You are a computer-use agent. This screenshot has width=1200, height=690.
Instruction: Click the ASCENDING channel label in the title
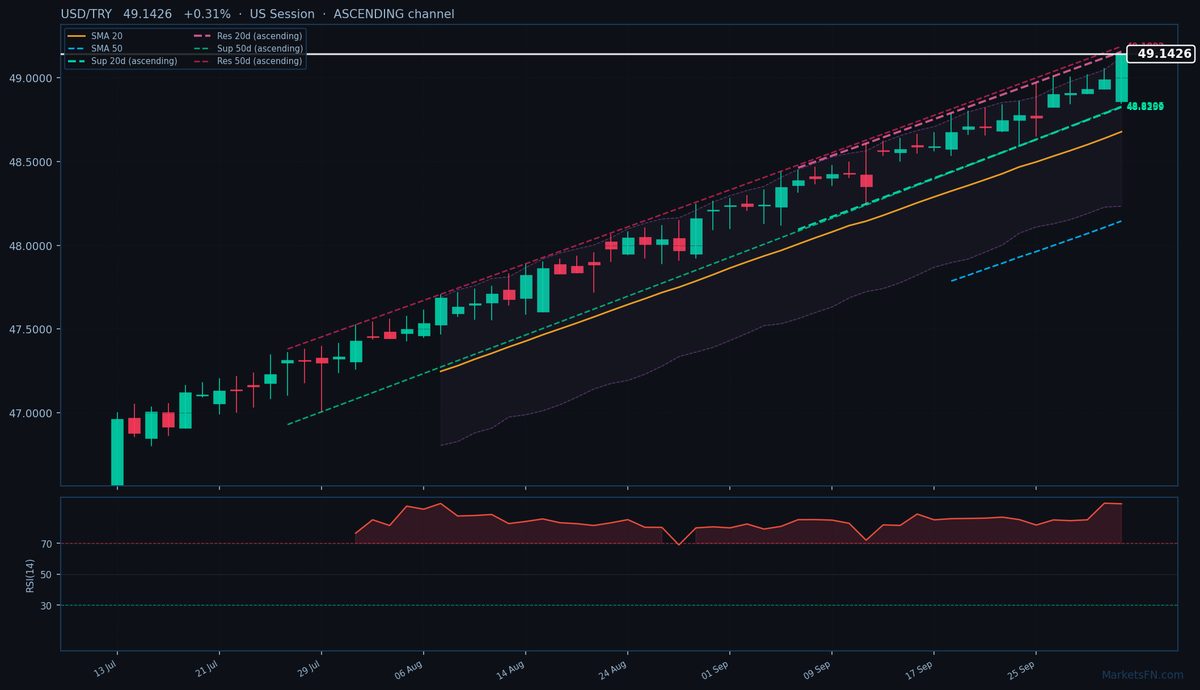[394, 14]
